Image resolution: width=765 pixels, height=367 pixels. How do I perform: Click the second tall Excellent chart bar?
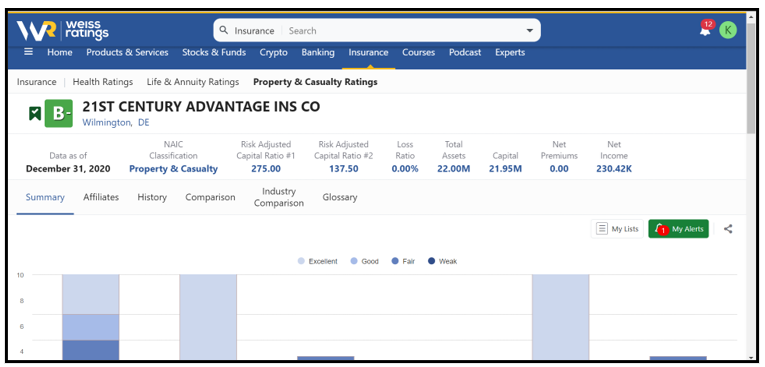(x=208, y=317)
